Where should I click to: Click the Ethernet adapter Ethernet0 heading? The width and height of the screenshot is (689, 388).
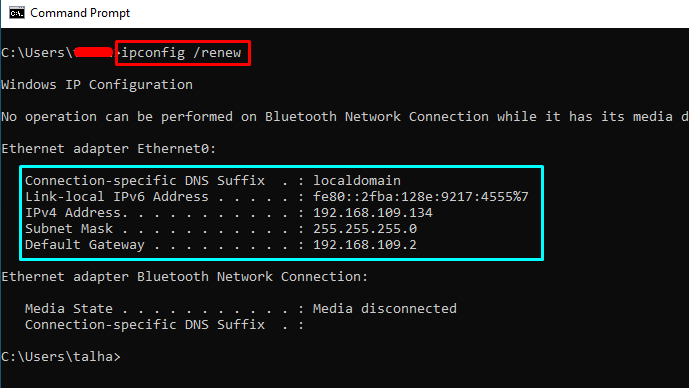[109, 149]
